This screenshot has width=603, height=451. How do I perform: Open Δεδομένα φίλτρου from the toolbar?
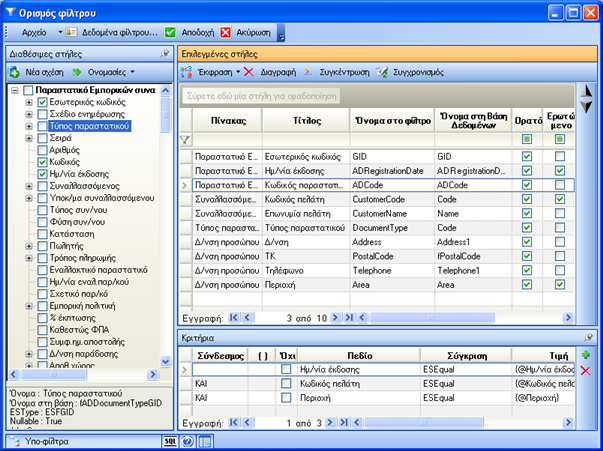[112, 33]
